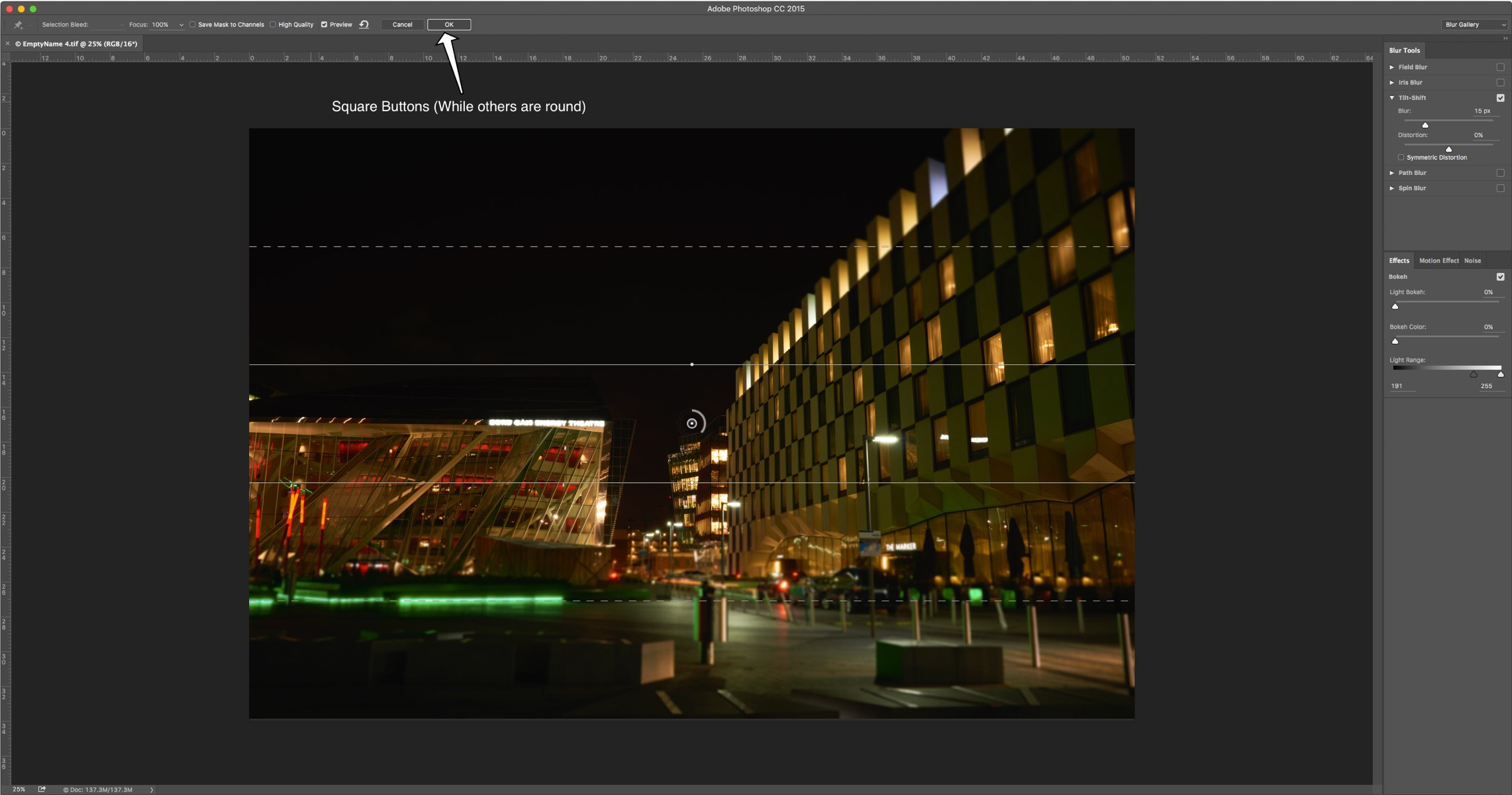Enable the Spin Blur checkbox
This screenshot has width=1512, height=795.
1500,188
